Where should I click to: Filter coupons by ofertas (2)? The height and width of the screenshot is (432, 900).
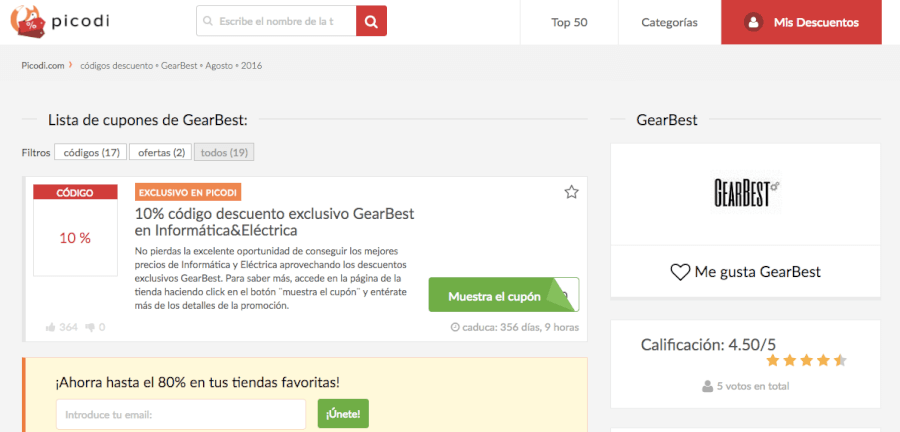[161, 153]
